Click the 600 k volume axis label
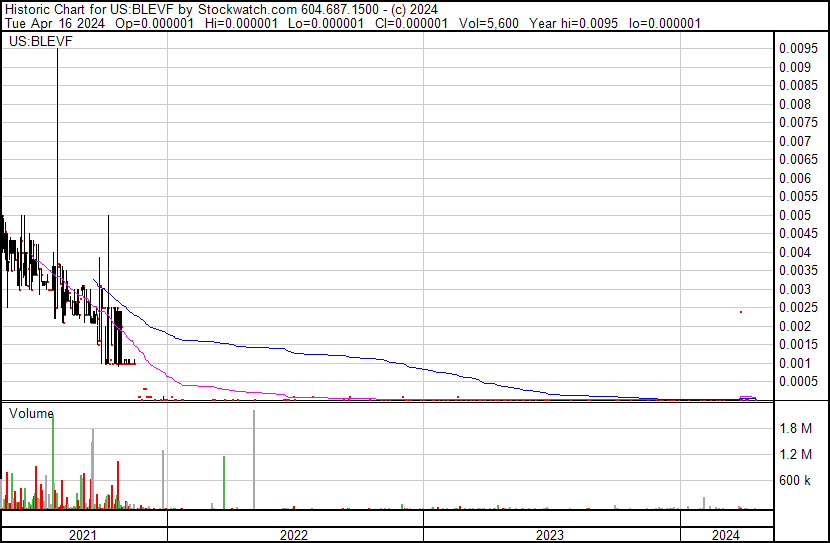Screen dimensions: 830x543 pos(795,481)
